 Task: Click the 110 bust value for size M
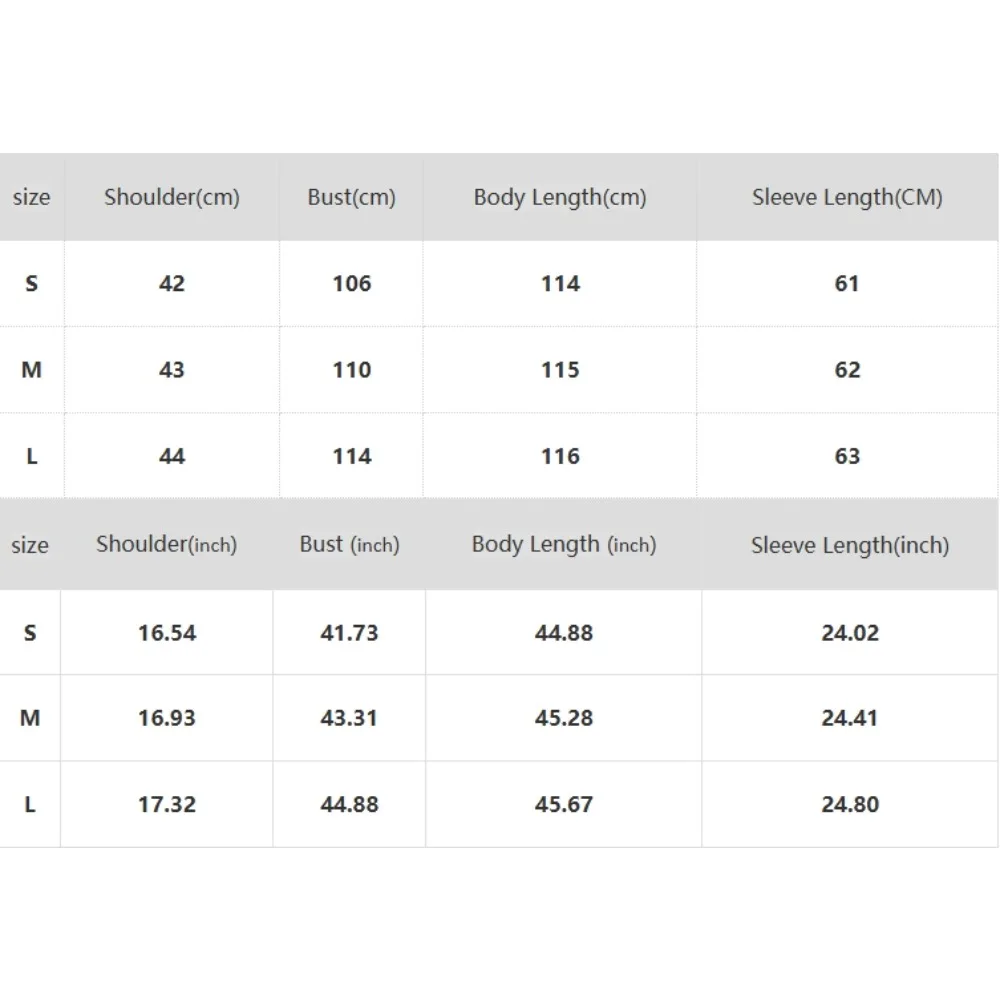(x=351, y=370)
